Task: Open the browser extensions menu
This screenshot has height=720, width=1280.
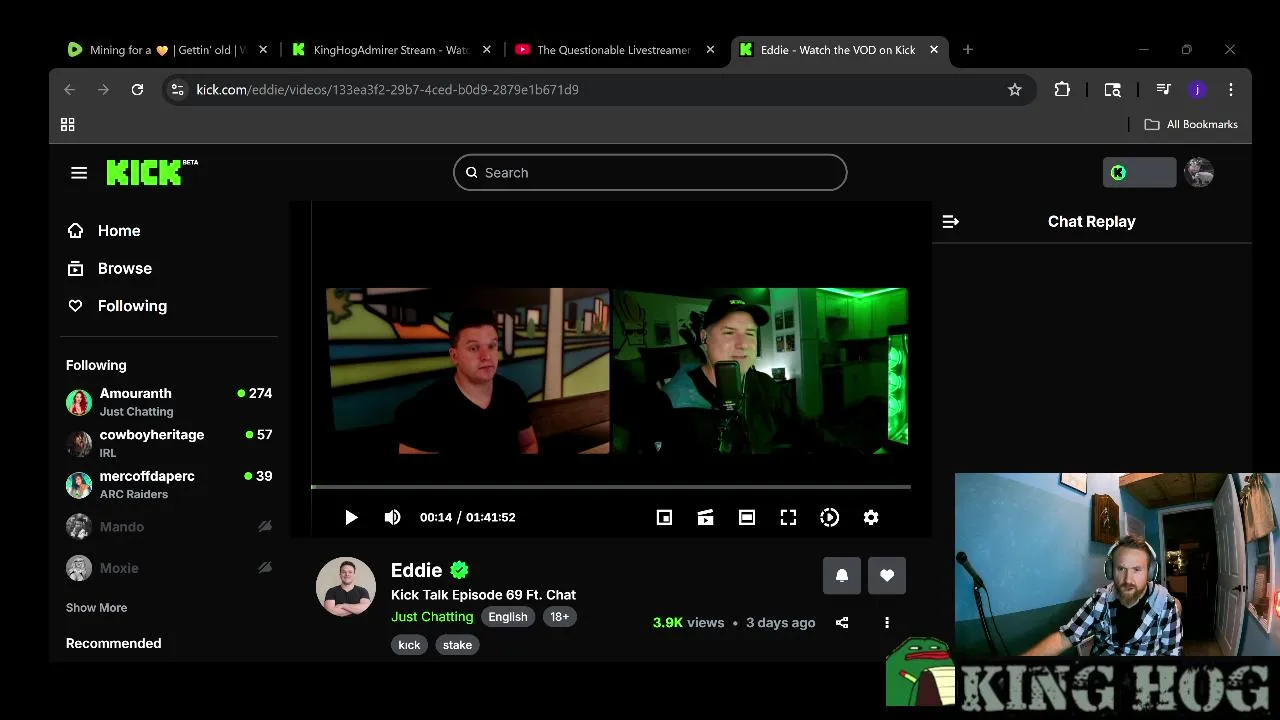Action: [x=1062, y=90]
